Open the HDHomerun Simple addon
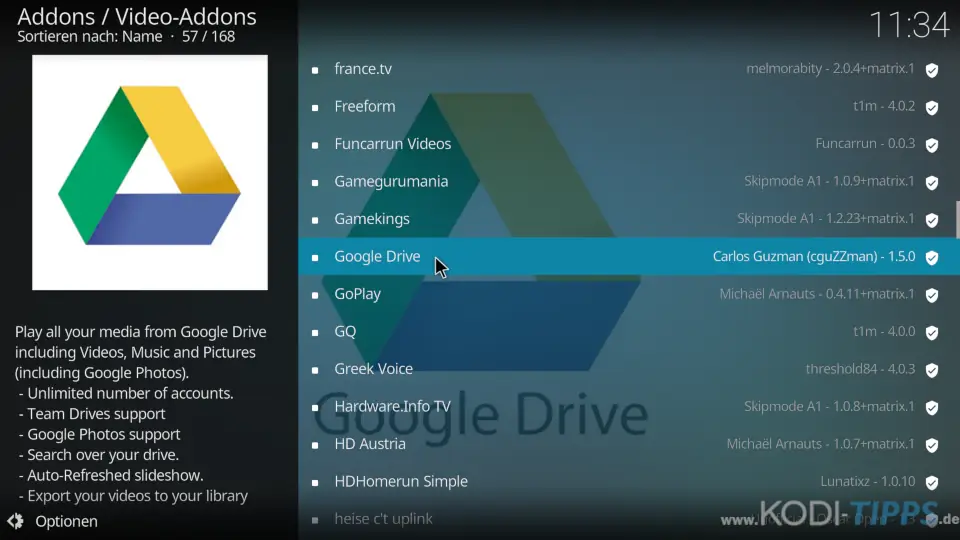960x540 pixels. [629, 481]
